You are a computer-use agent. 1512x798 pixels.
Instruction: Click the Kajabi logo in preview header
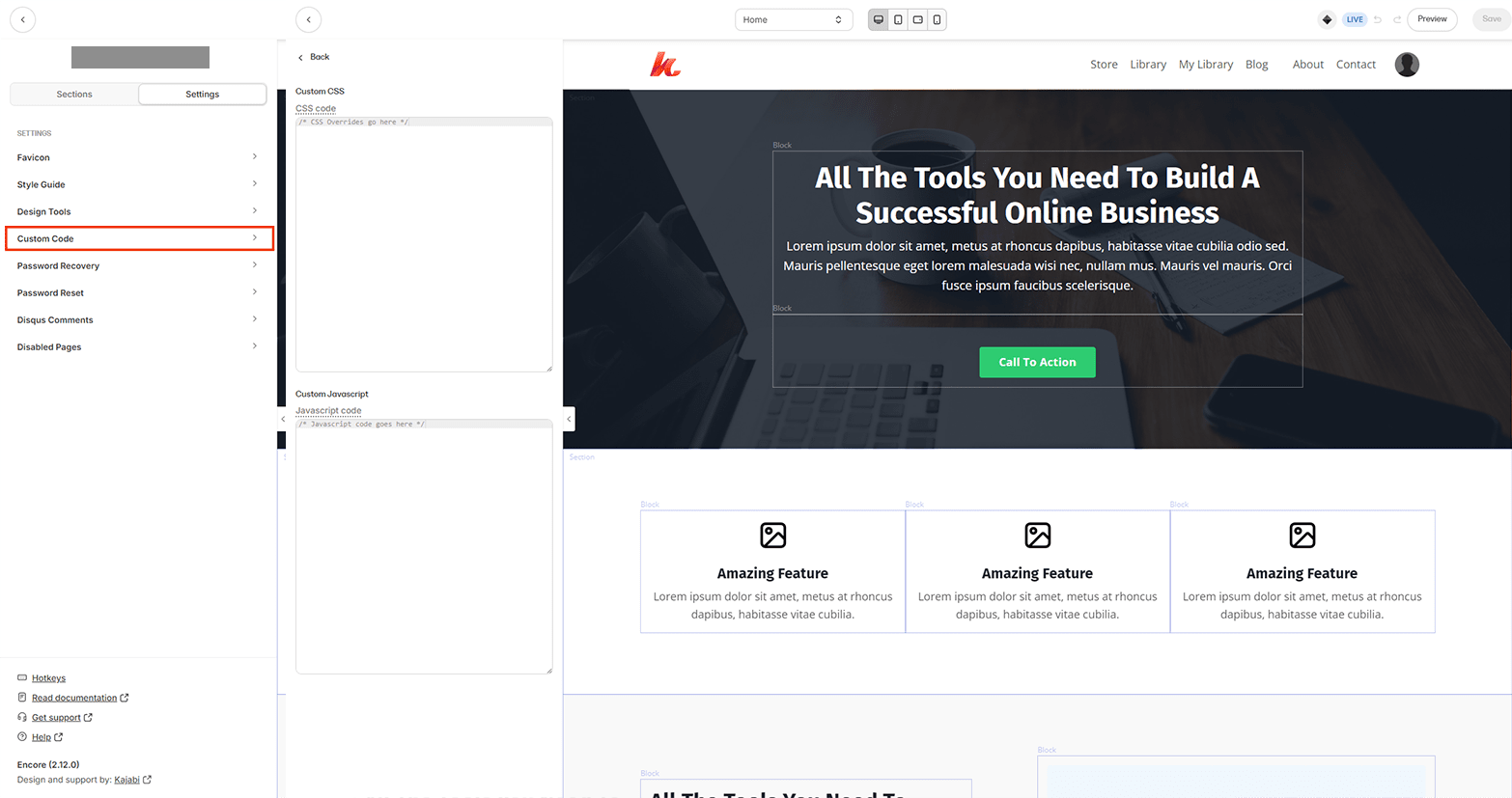(x=664, y=65)
